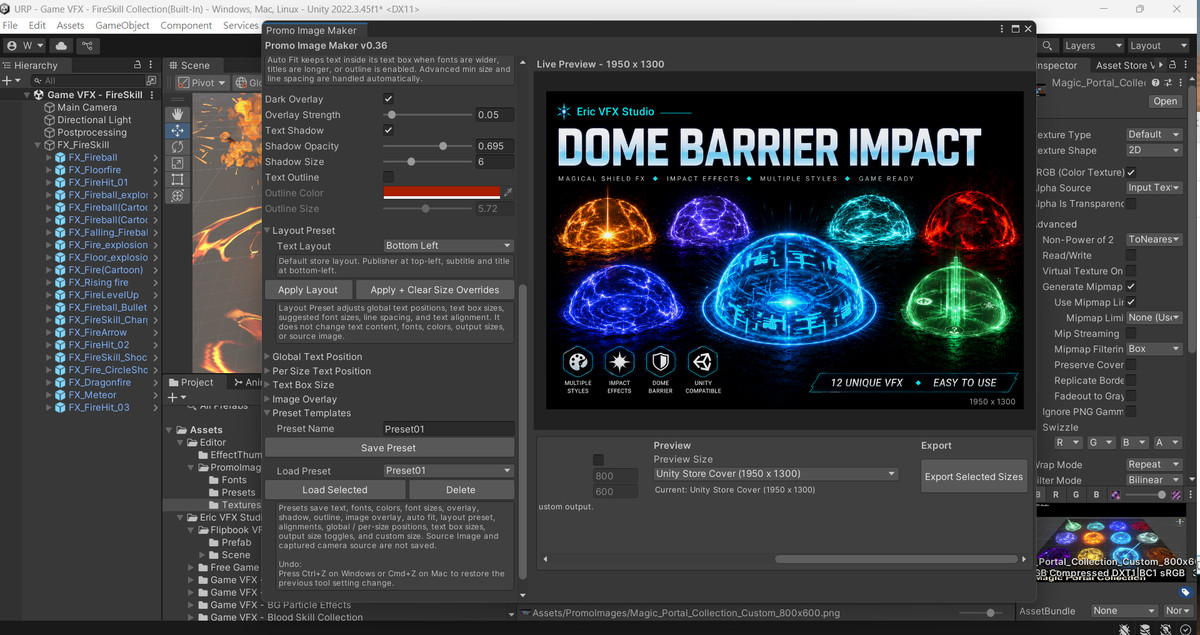
Task: Open the Preview Size dropdown
Action: (776, 473)
